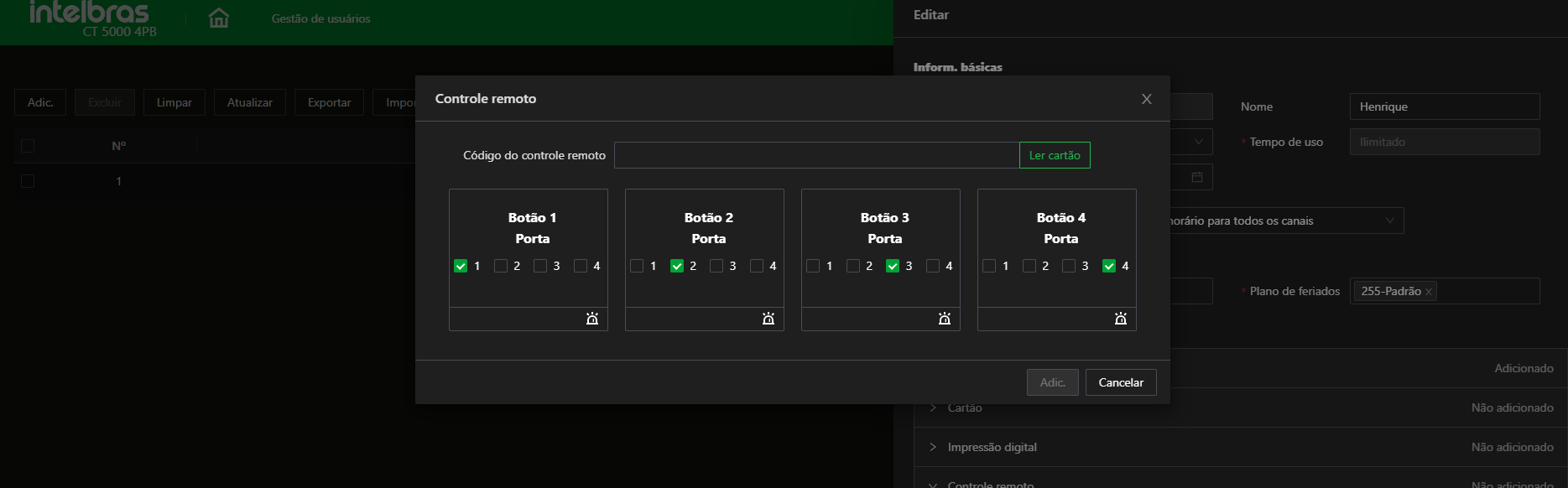
Task: Open the horário para todos os canais dropdown
Action: click(x=1389, y=221)
